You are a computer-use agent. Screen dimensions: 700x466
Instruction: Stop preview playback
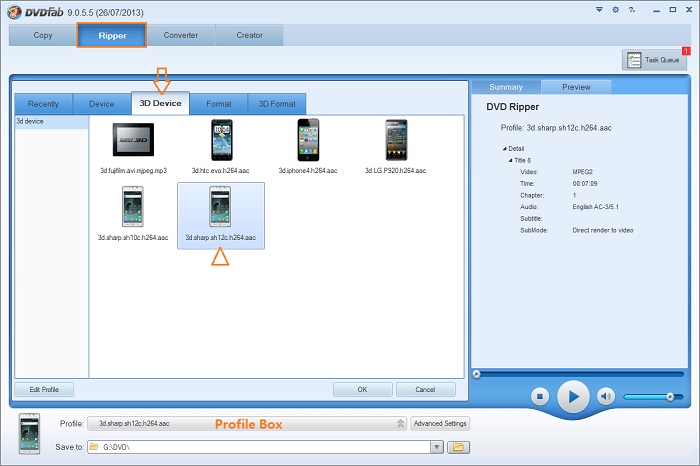[540, 396]
